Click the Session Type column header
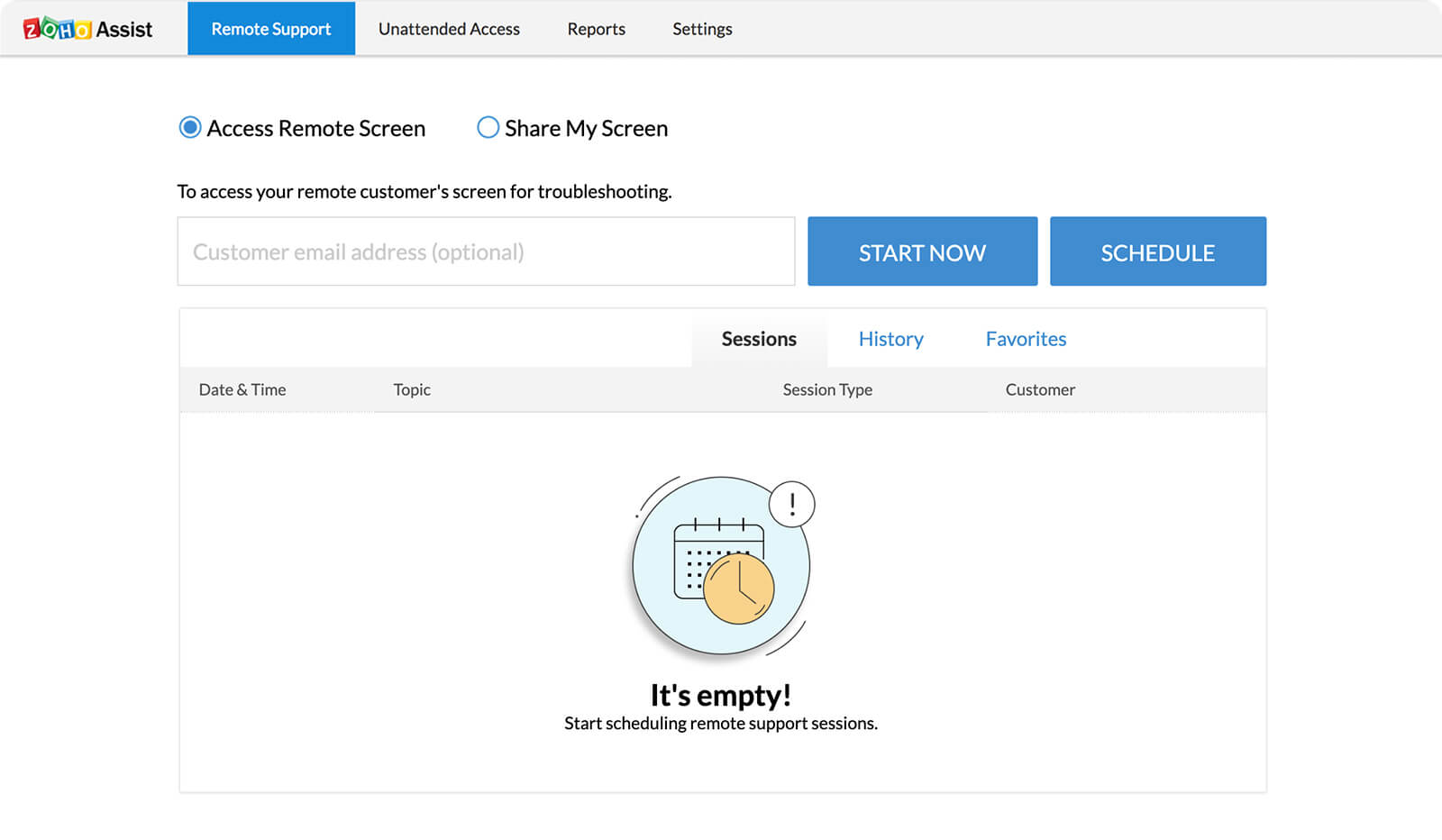This screenshot has height=840, width=1442. click(x=827, y=389)
